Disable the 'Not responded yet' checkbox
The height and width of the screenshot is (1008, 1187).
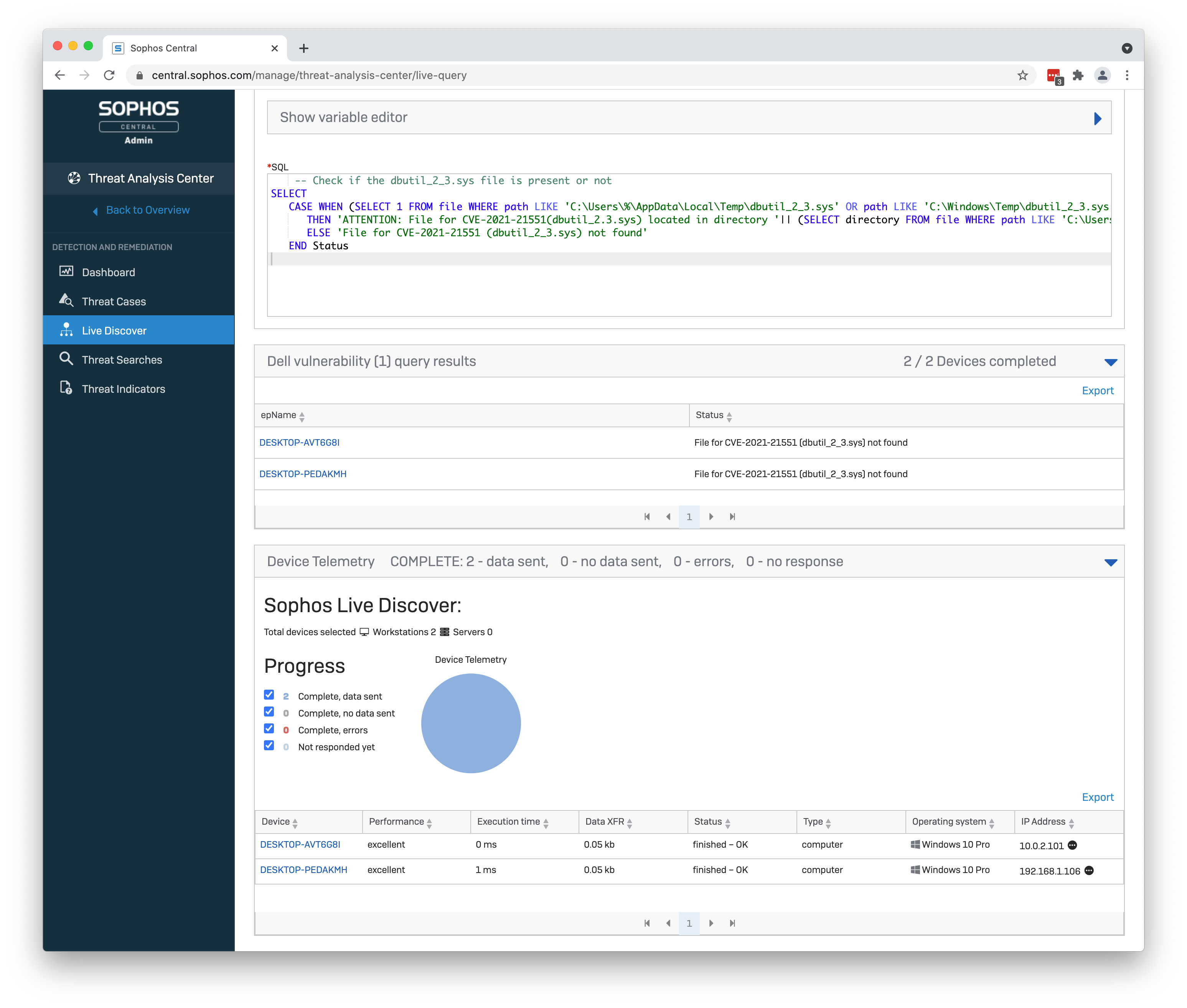coord(269,746)
